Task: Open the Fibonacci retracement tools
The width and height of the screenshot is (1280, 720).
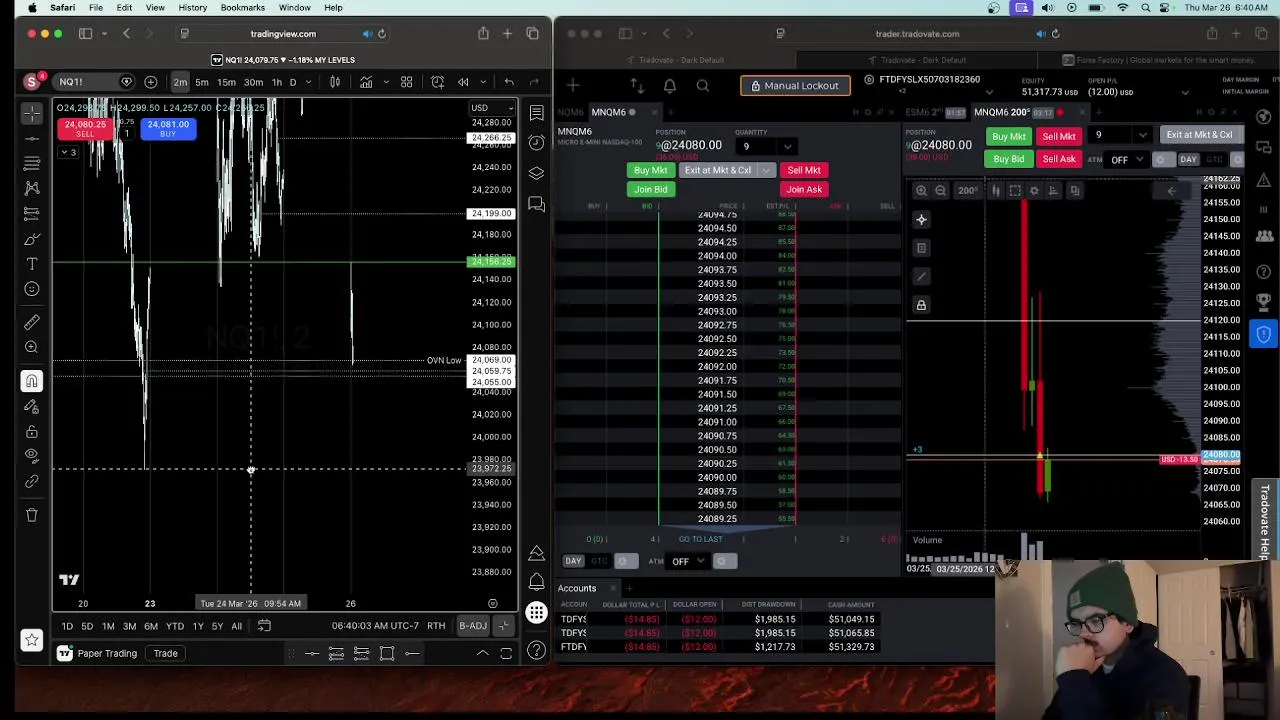Action: [x=32, y=162]
